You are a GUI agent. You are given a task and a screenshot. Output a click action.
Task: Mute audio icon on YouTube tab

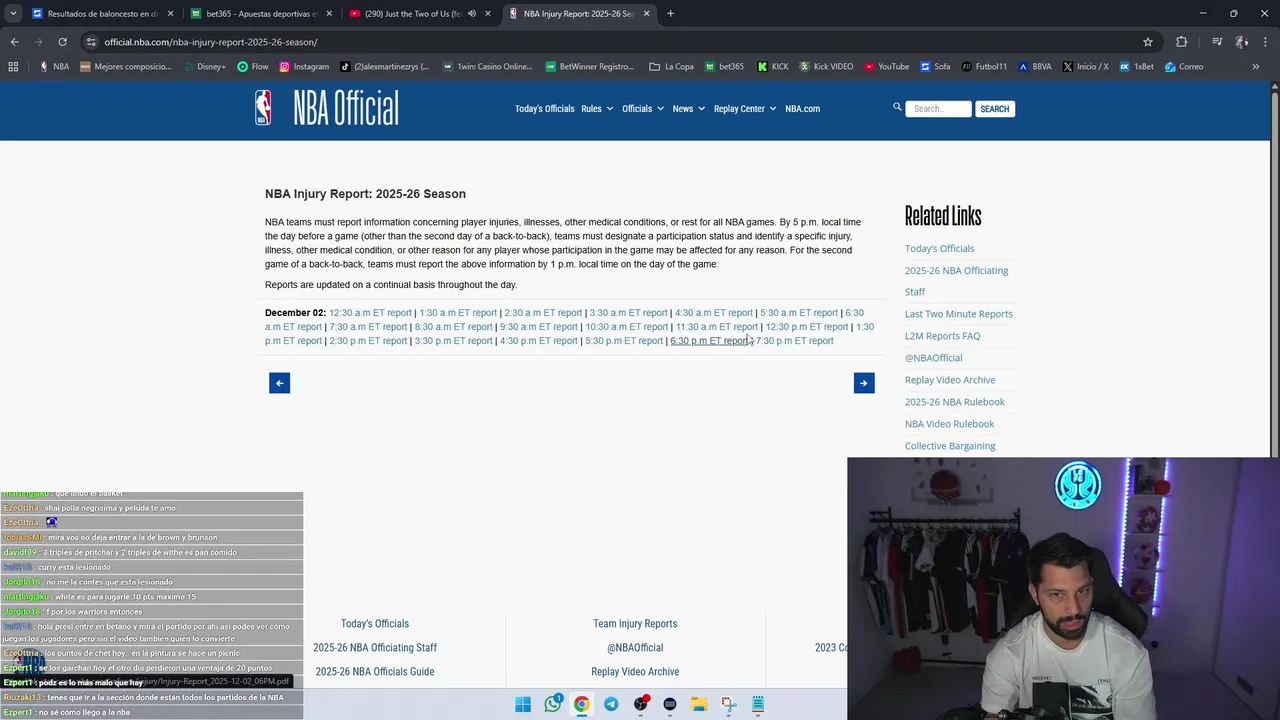tap(472, 14)
